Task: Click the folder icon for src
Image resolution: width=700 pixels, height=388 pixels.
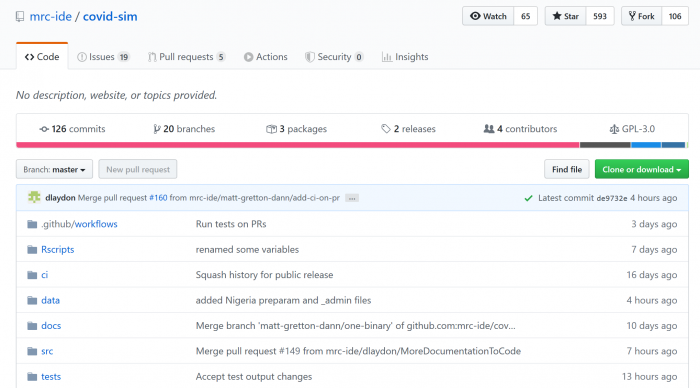Action: coord(32,351)
